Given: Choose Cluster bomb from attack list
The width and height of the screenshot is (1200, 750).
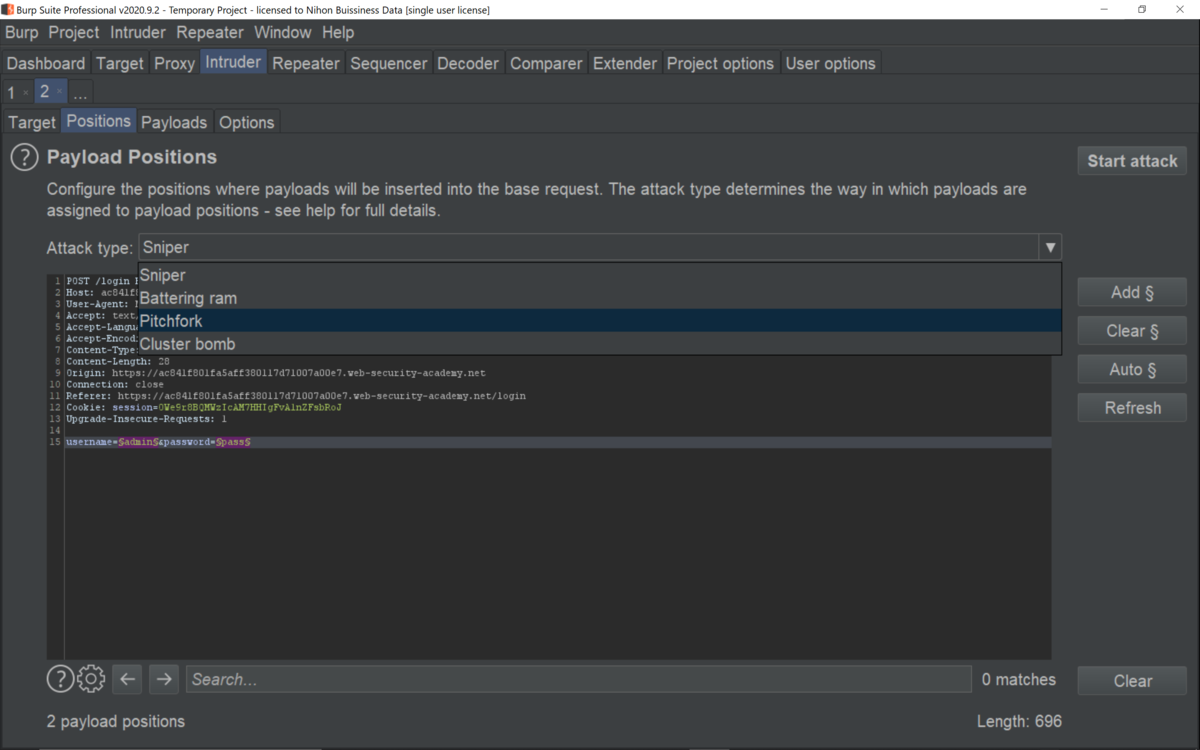Looking at the screenshot, I should pos(599,344).
